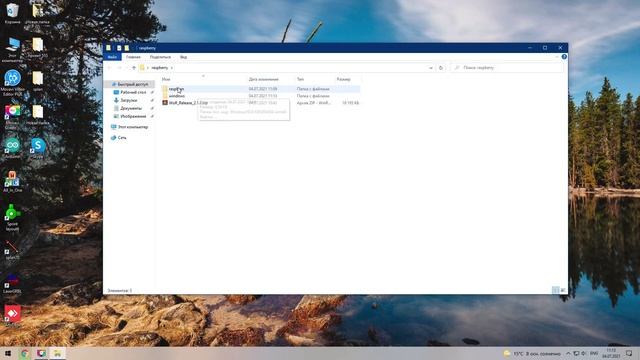The height and width of the screenshot is (360, 640).
Task: Click the Архив ZIP type cell
Action: click(313, 103)
